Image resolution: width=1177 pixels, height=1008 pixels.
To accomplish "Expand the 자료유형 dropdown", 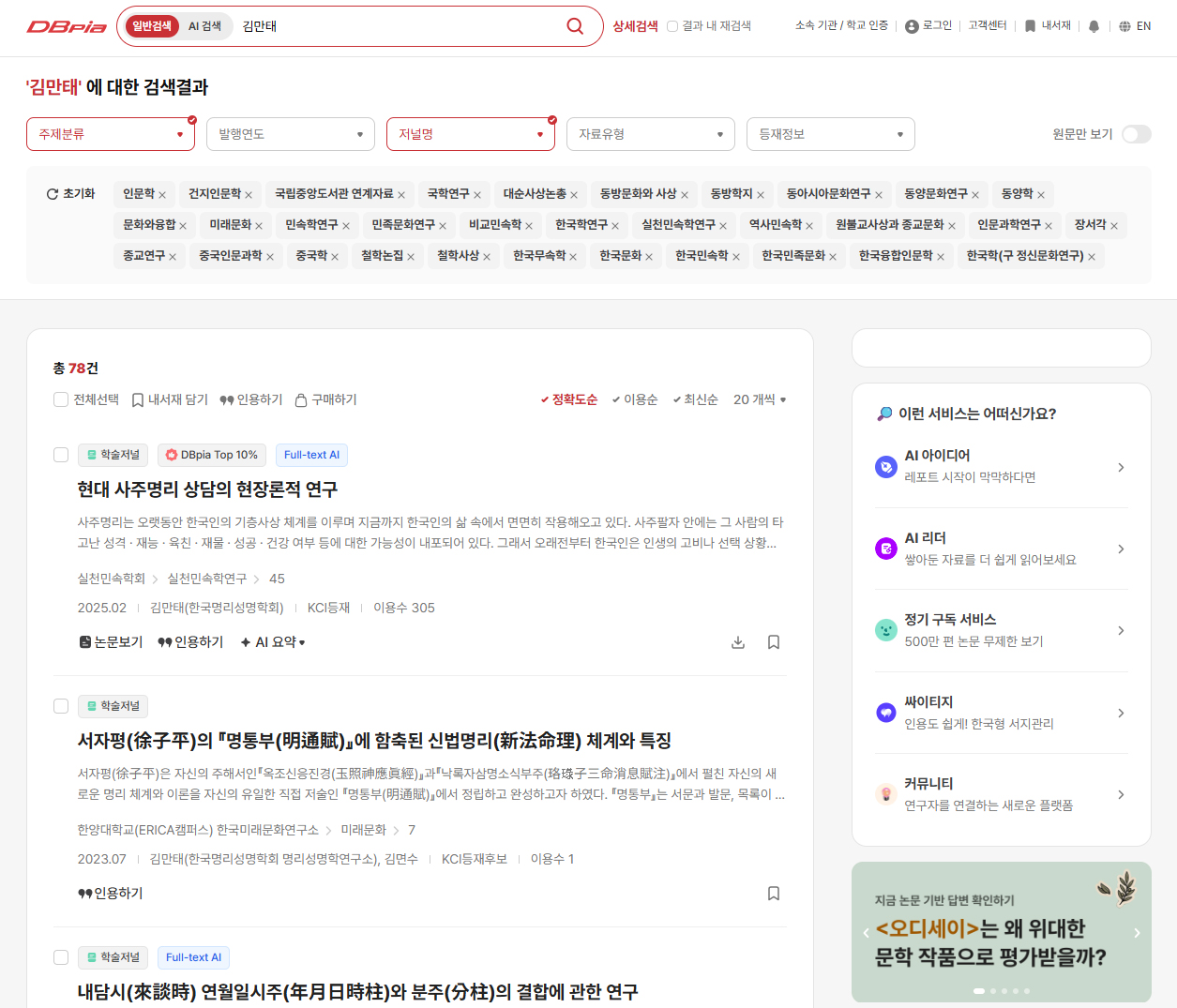I will [651, 134].
